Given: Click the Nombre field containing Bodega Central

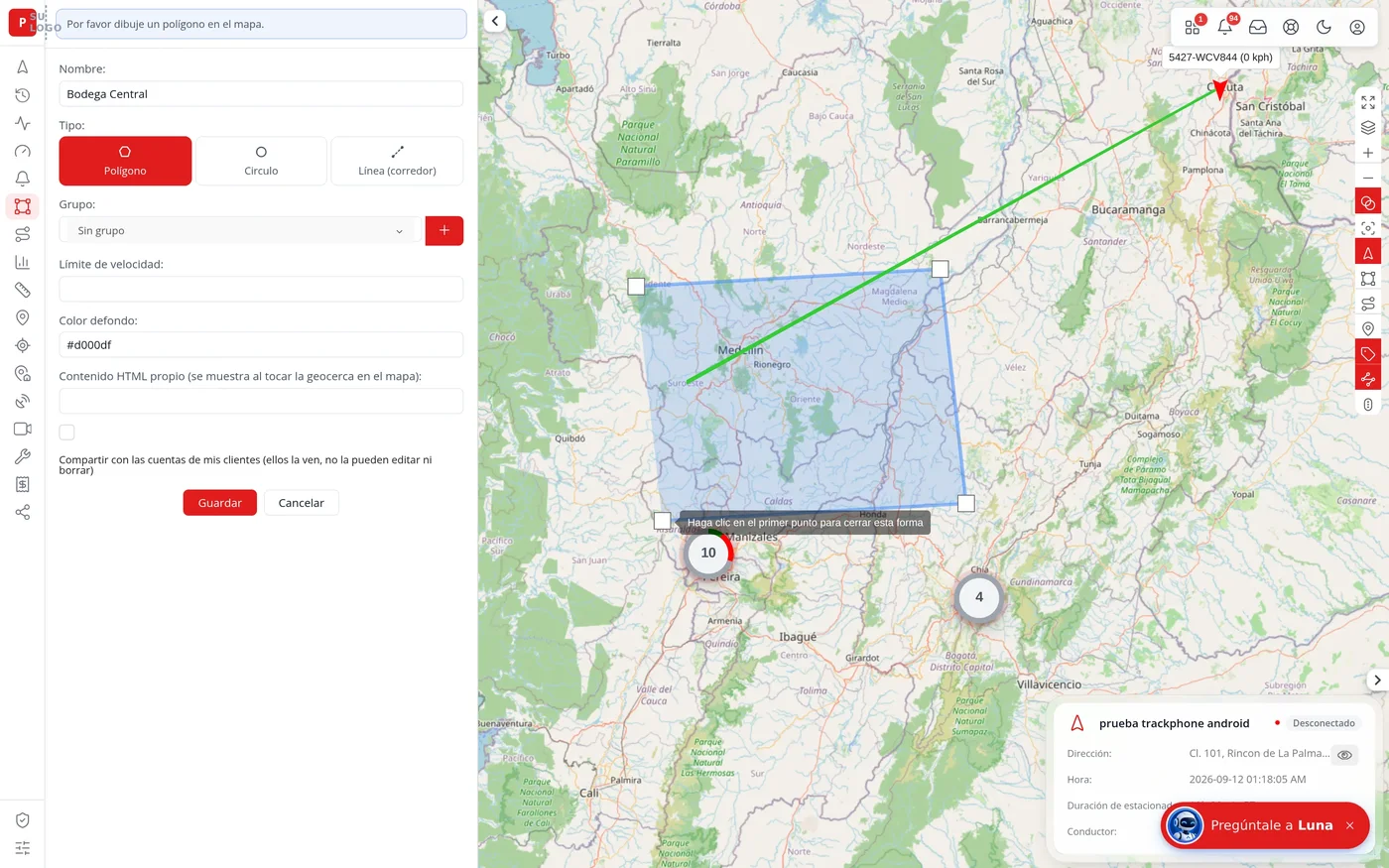Looking at the screenshot, I should pyautogui.click(x=261, y=94).
